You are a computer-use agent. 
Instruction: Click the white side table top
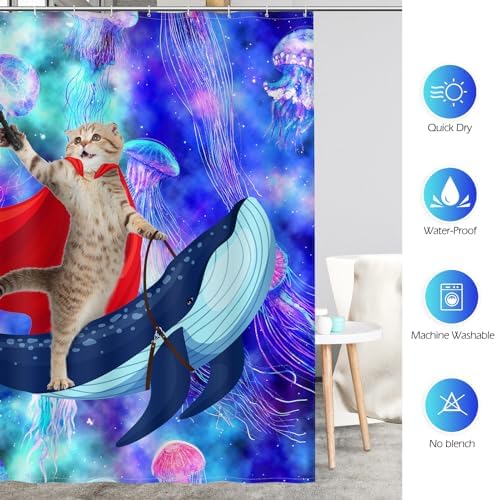tap(348, 333)
